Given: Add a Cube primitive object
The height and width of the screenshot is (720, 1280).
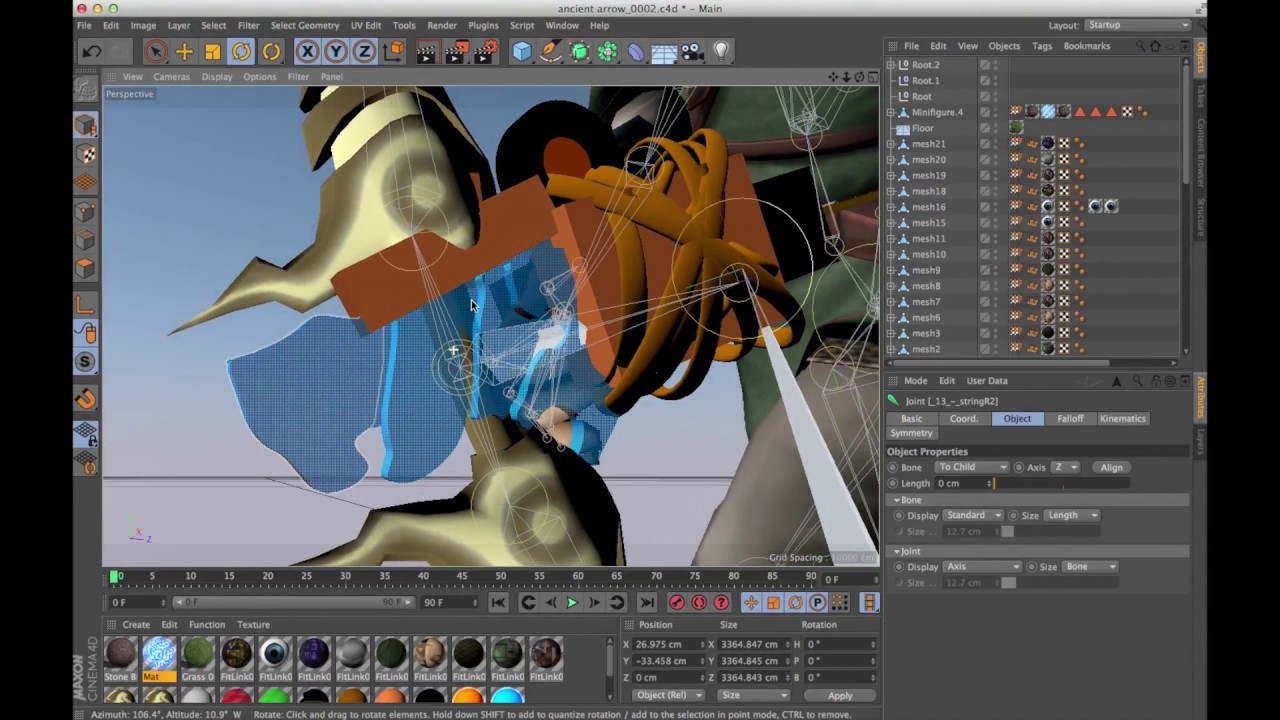Looking at the screenshot, I should (522, 52).
